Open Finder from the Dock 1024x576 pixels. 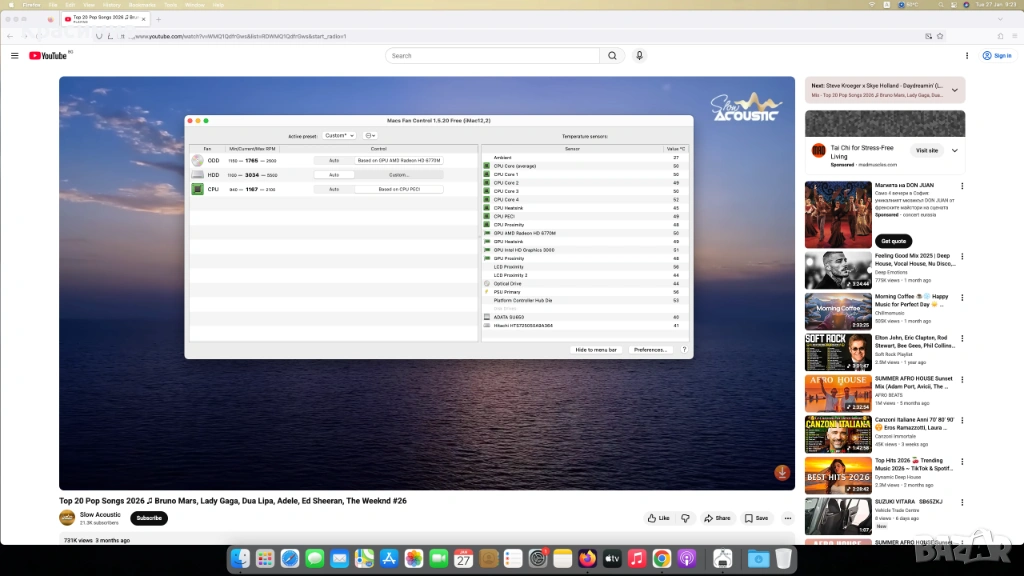(240, 558)
